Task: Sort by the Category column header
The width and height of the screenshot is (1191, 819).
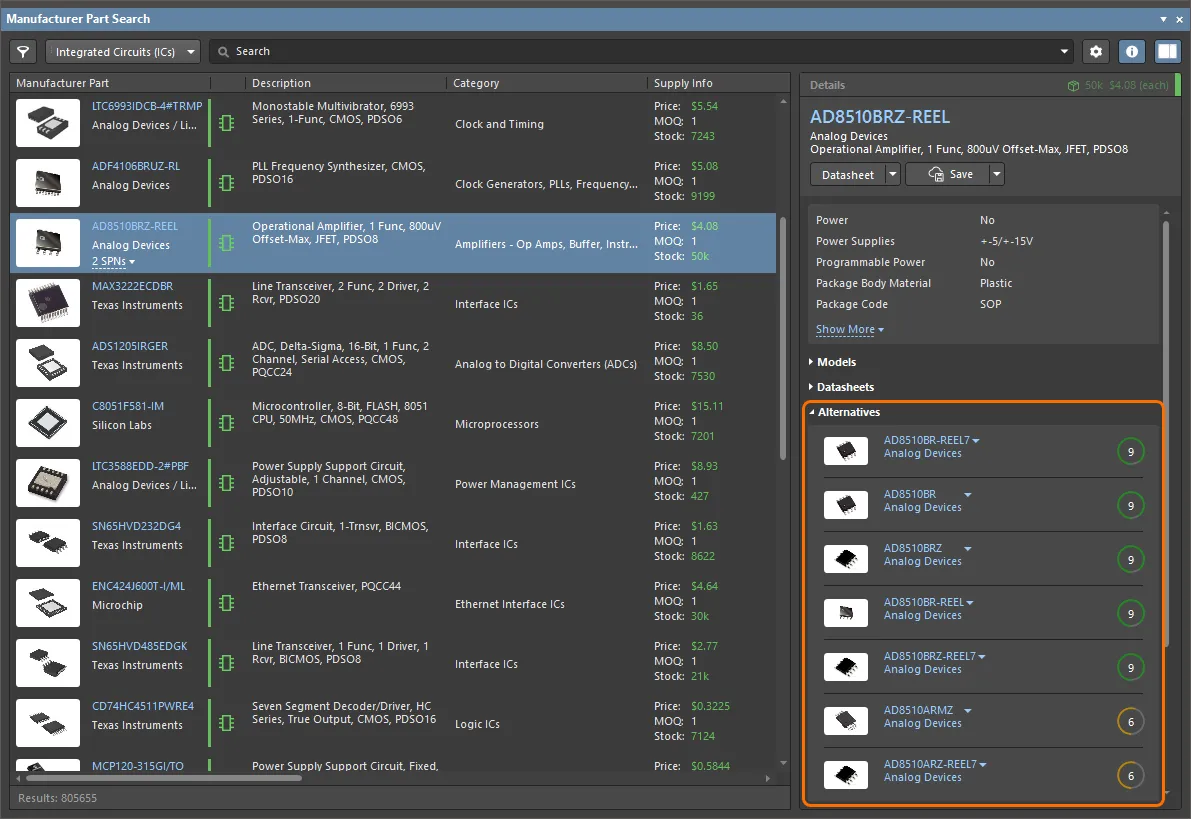Action: pyautogui.click(x=476, y=83)
